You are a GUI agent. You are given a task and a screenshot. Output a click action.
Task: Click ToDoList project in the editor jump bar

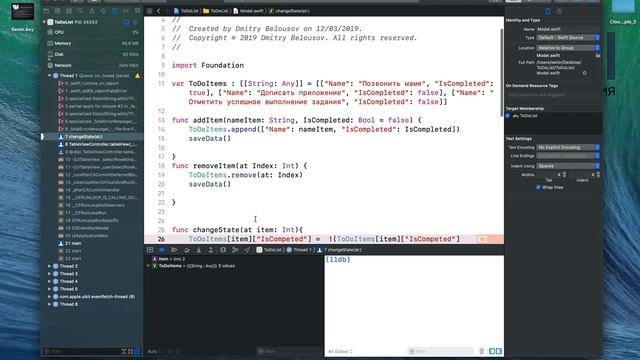(x=186, y=11)
